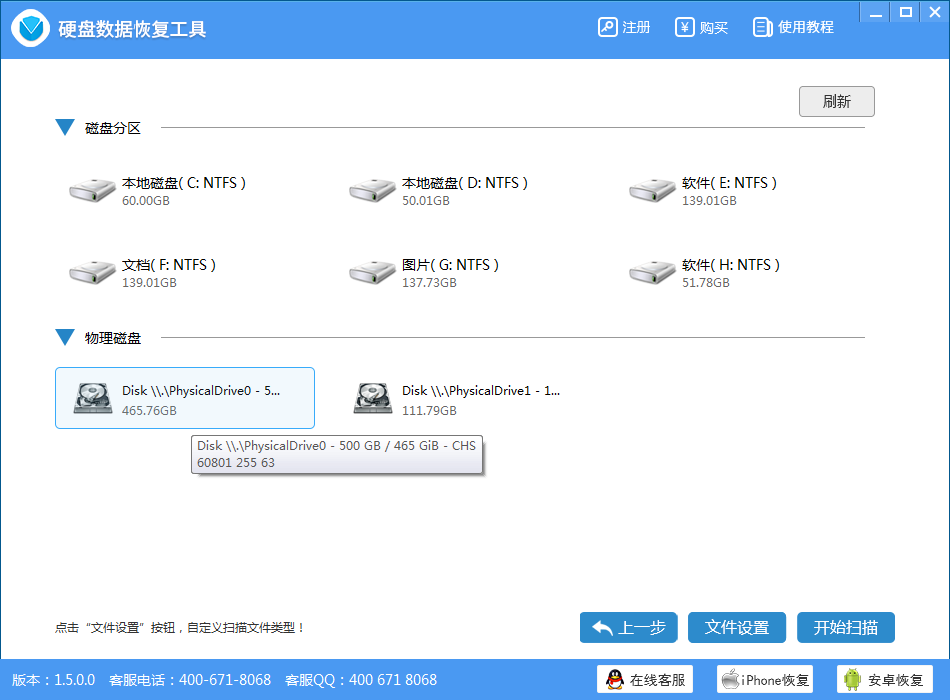This screenshot has height=700, width=950.
Task: Open the 使用教程 tutorial link
Action: click(793, 27)
